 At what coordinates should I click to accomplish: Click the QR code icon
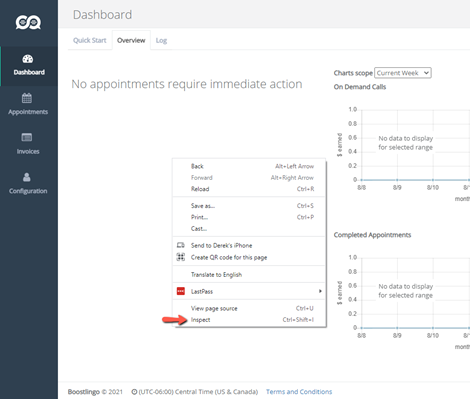(181, 257)
